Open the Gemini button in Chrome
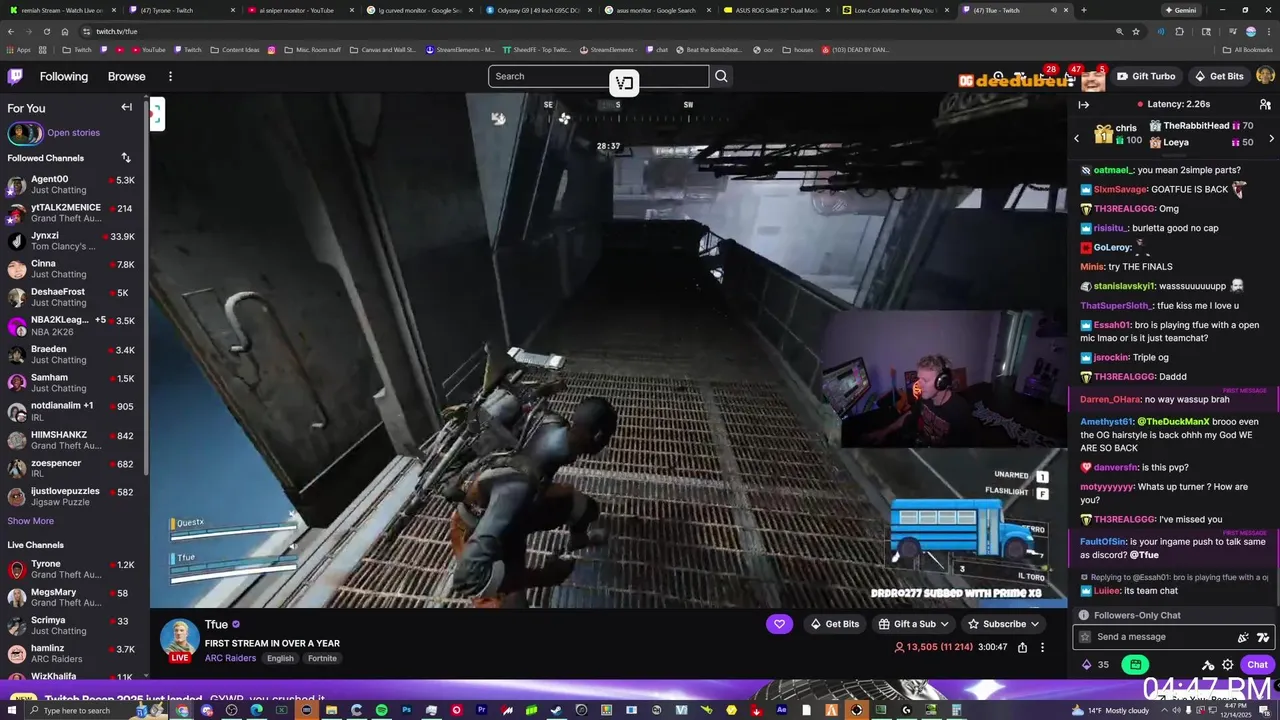This screenshot has height=720, width=1280. coord(1182,10)
